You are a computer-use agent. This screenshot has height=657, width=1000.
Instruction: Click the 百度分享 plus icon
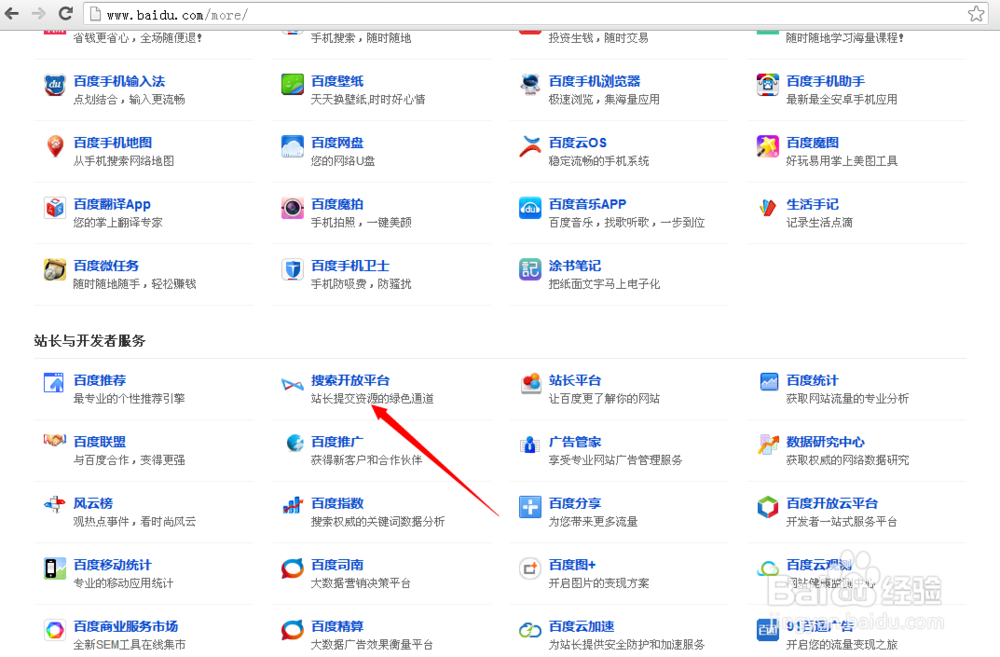pos(530,507)
